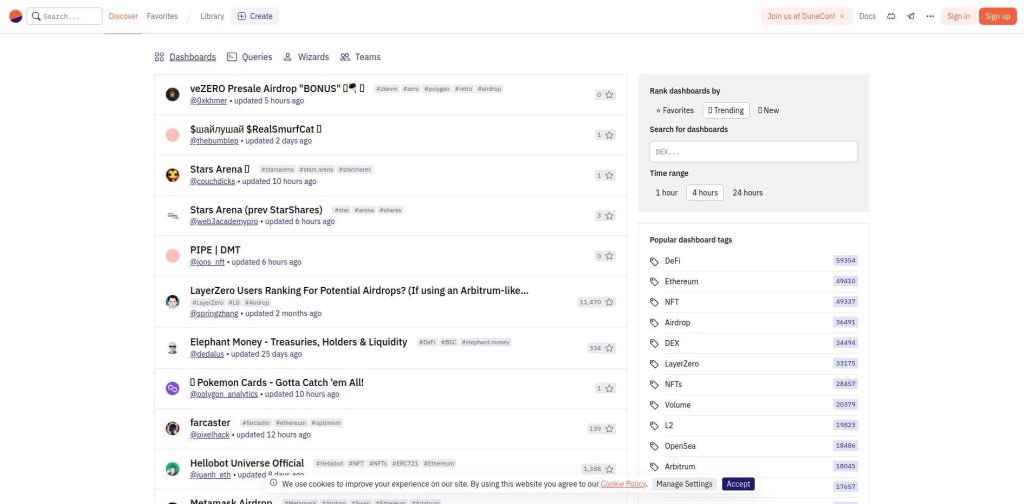Image resolution: width=1024 pixels, height=504 pixels.
Task: Rank dashboards by New
Action: click(769, 110)
